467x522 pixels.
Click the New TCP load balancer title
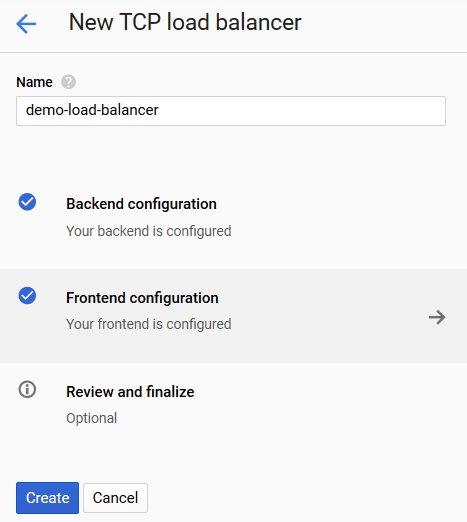point(185,22)
